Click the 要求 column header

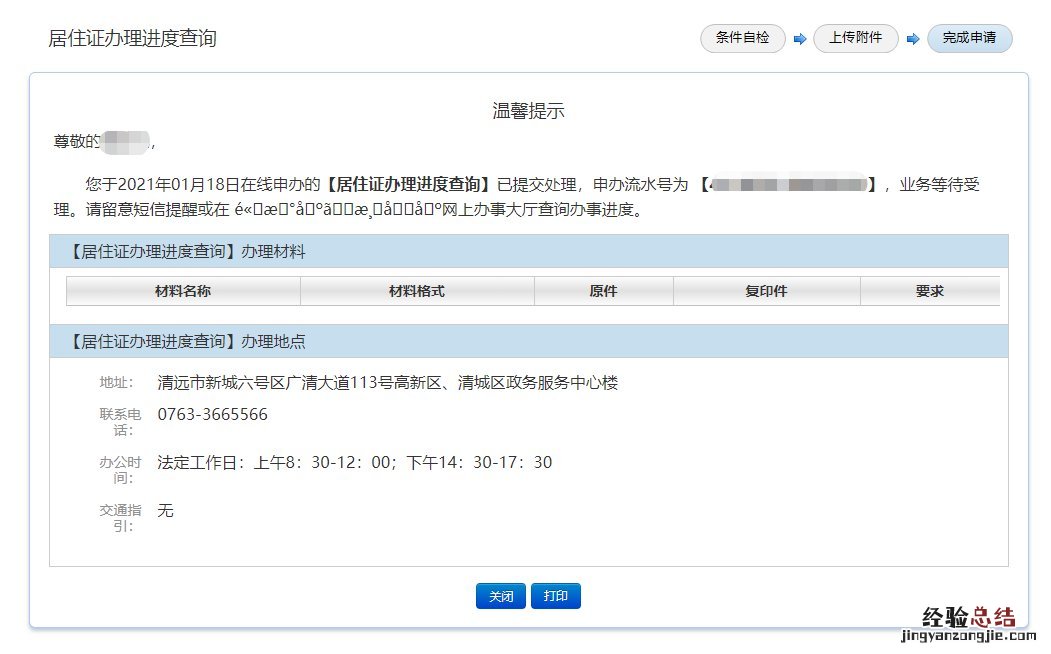pyautogui.click(x=930, y=291)
